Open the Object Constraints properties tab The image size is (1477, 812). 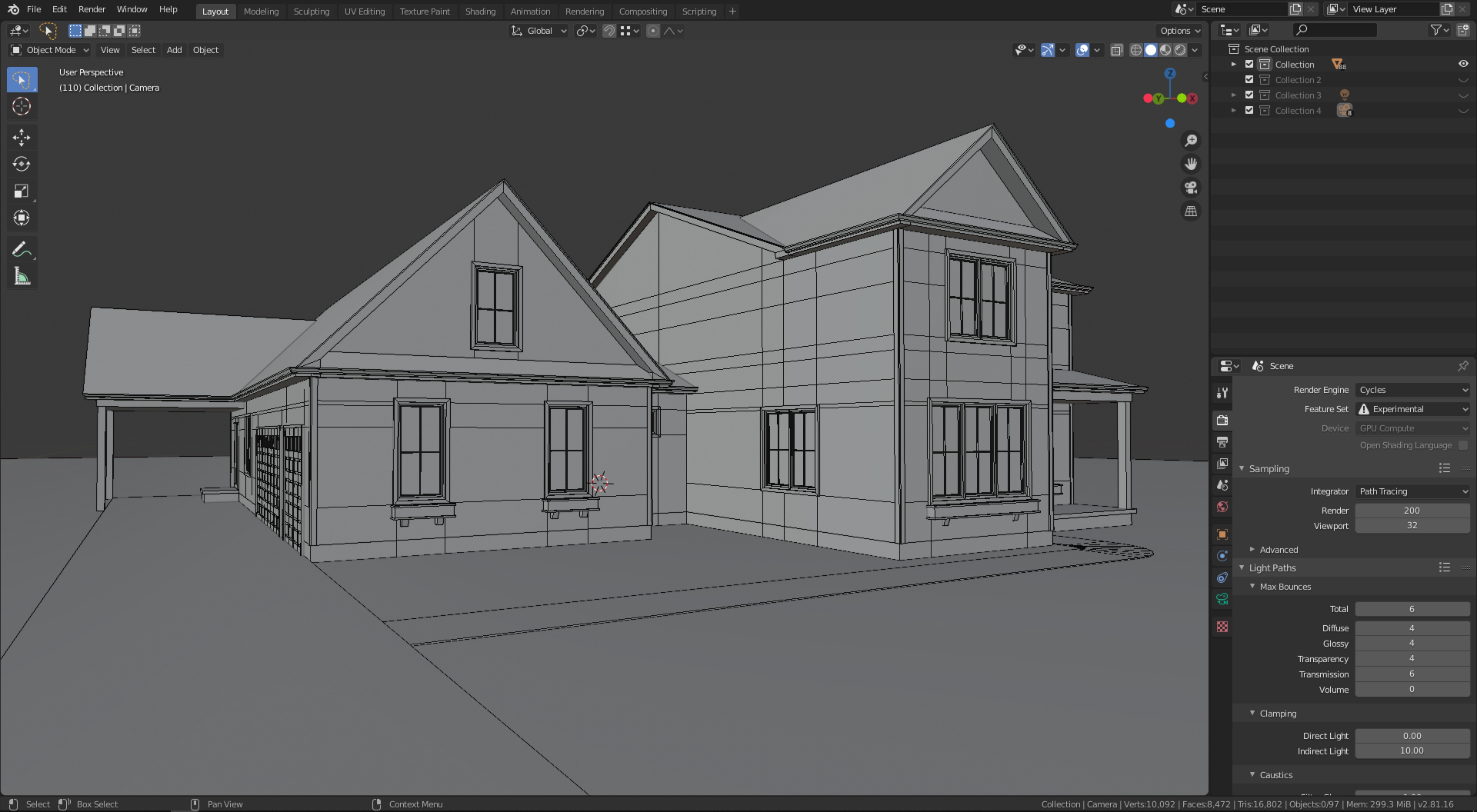[x=1222, y=578]
